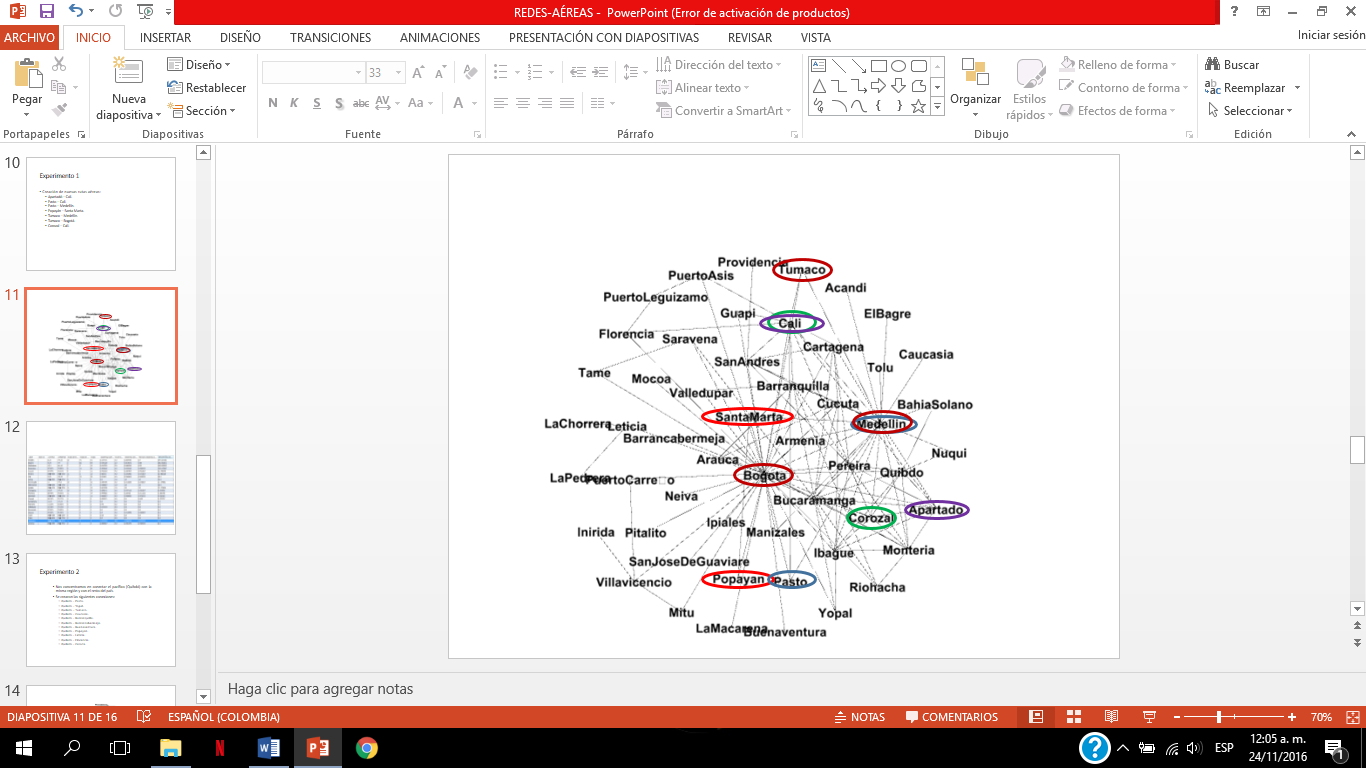Click Convertir a SmartArt button
The height and width of the screenshot is (768, 1366).
[724, 111]
